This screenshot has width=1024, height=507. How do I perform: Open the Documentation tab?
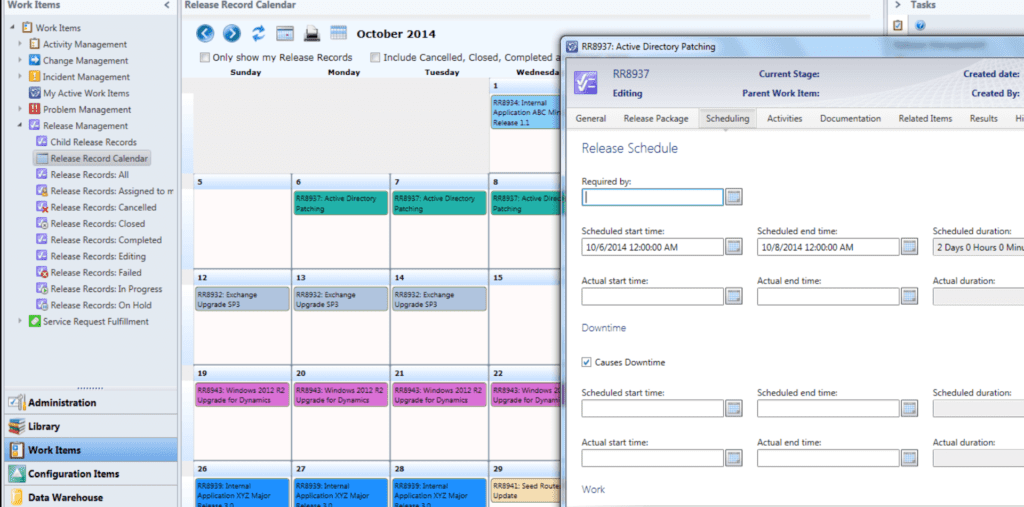(x=850, y=118)
